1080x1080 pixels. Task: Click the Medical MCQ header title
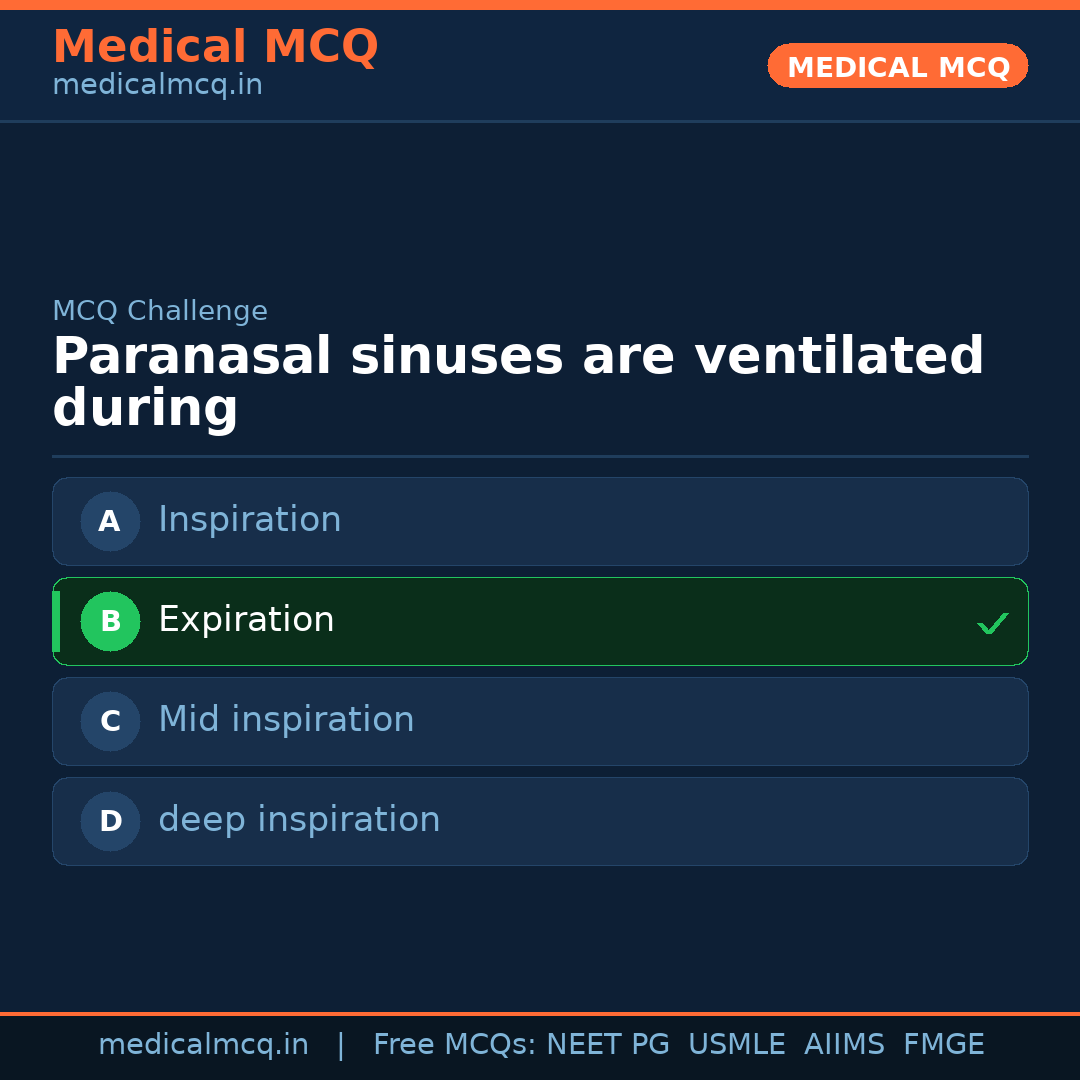215,47
